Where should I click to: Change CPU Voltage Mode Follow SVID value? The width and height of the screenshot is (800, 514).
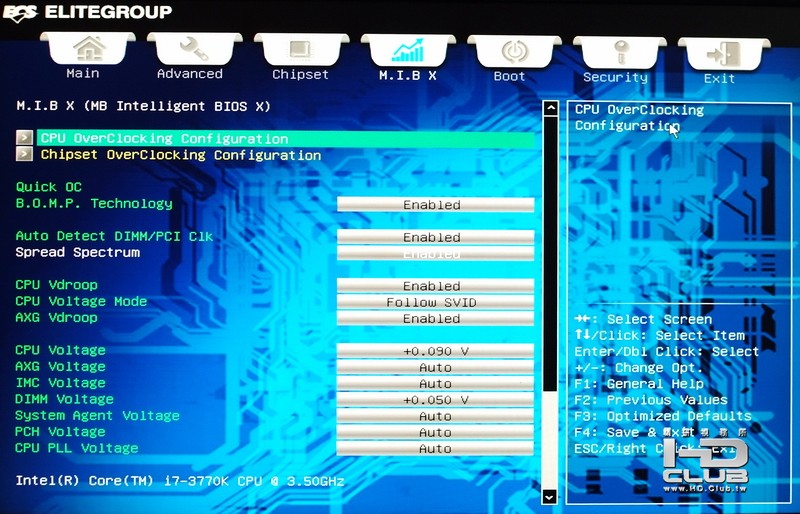[x=435, y=302]
